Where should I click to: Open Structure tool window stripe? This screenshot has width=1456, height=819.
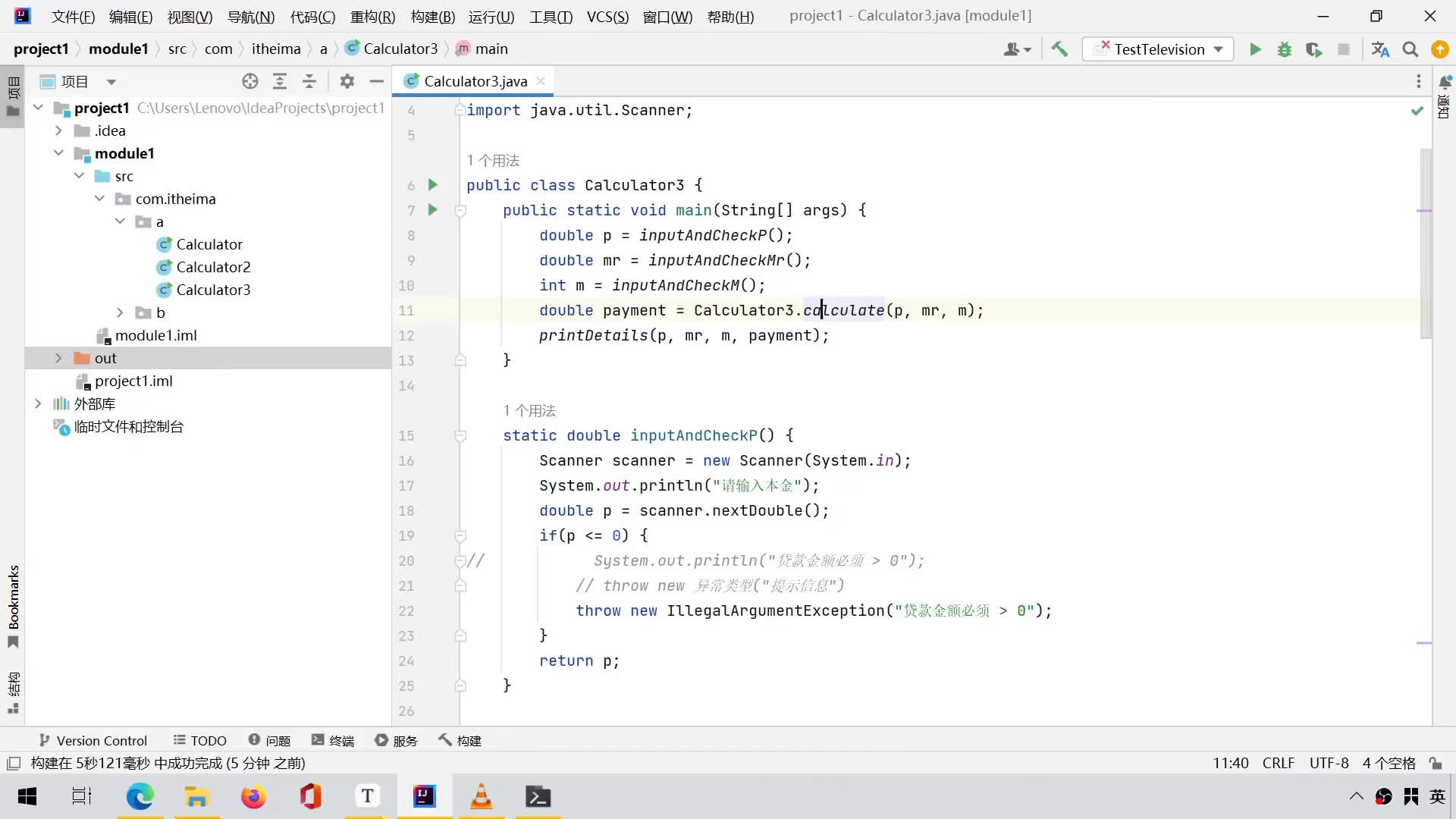coord(13,692)
